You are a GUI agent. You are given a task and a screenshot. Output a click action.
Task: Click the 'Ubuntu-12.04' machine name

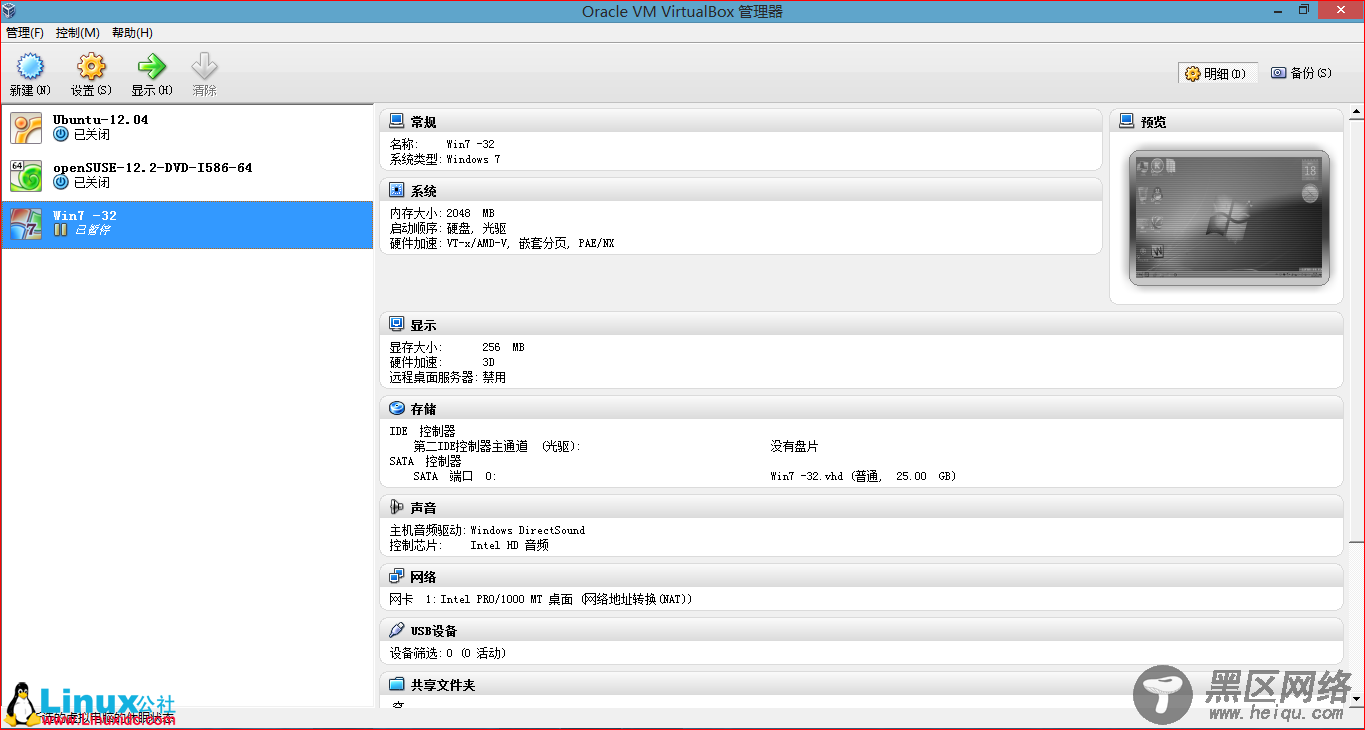(x=100, y=119)
